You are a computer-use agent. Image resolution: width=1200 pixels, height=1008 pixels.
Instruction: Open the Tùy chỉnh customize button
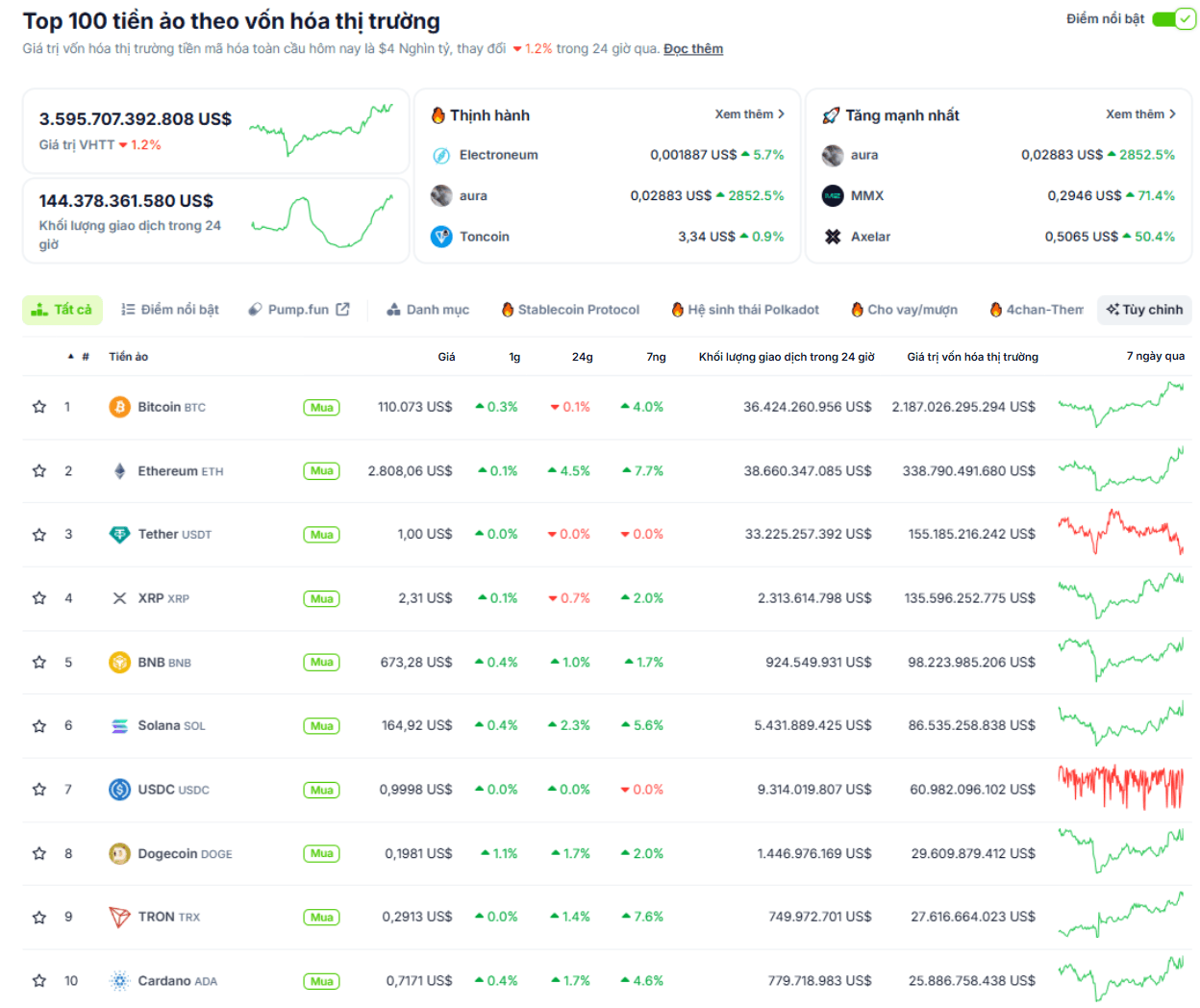click(1144, 310)
